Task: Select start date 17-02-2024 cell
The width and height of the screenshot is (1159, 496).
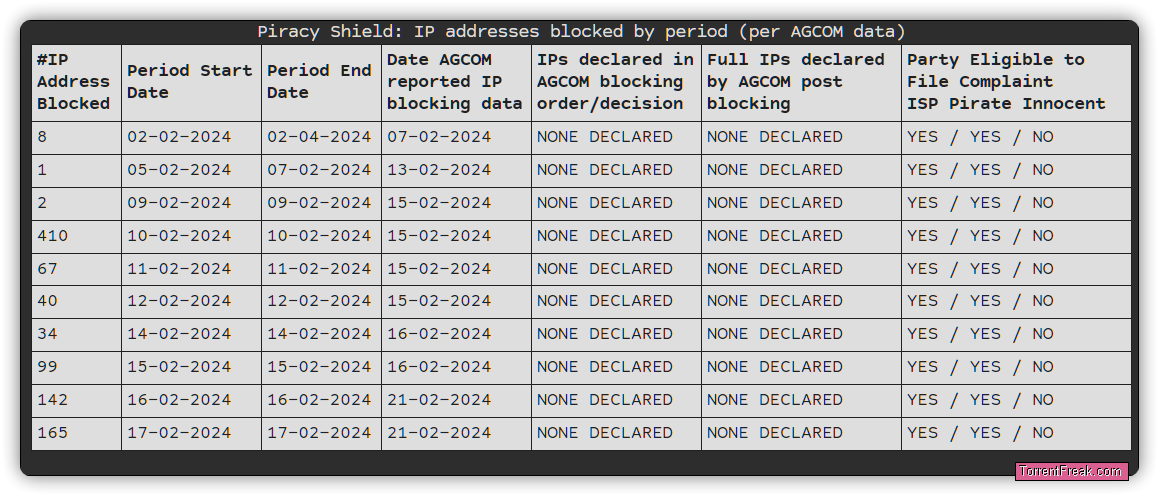Action: tap(191, 433)
